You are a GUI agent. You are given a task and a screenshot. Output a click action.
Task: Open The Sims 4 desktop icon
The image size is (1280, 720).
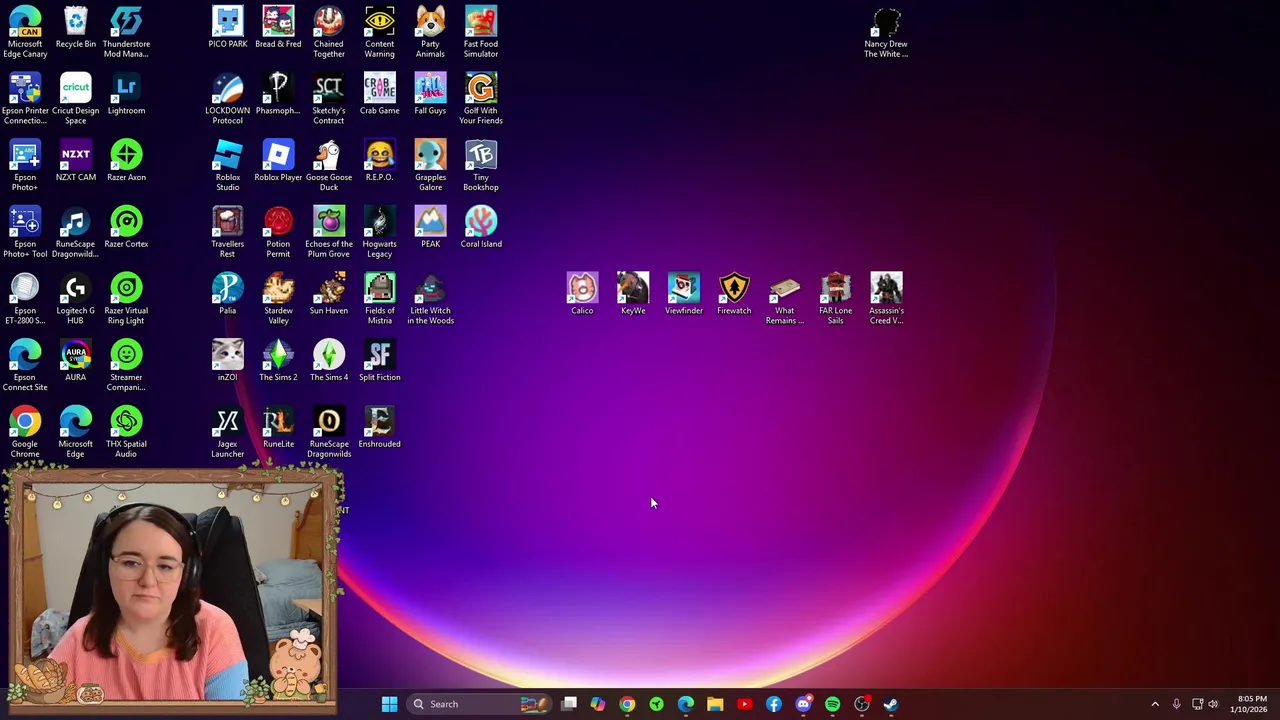pos(329,362)
